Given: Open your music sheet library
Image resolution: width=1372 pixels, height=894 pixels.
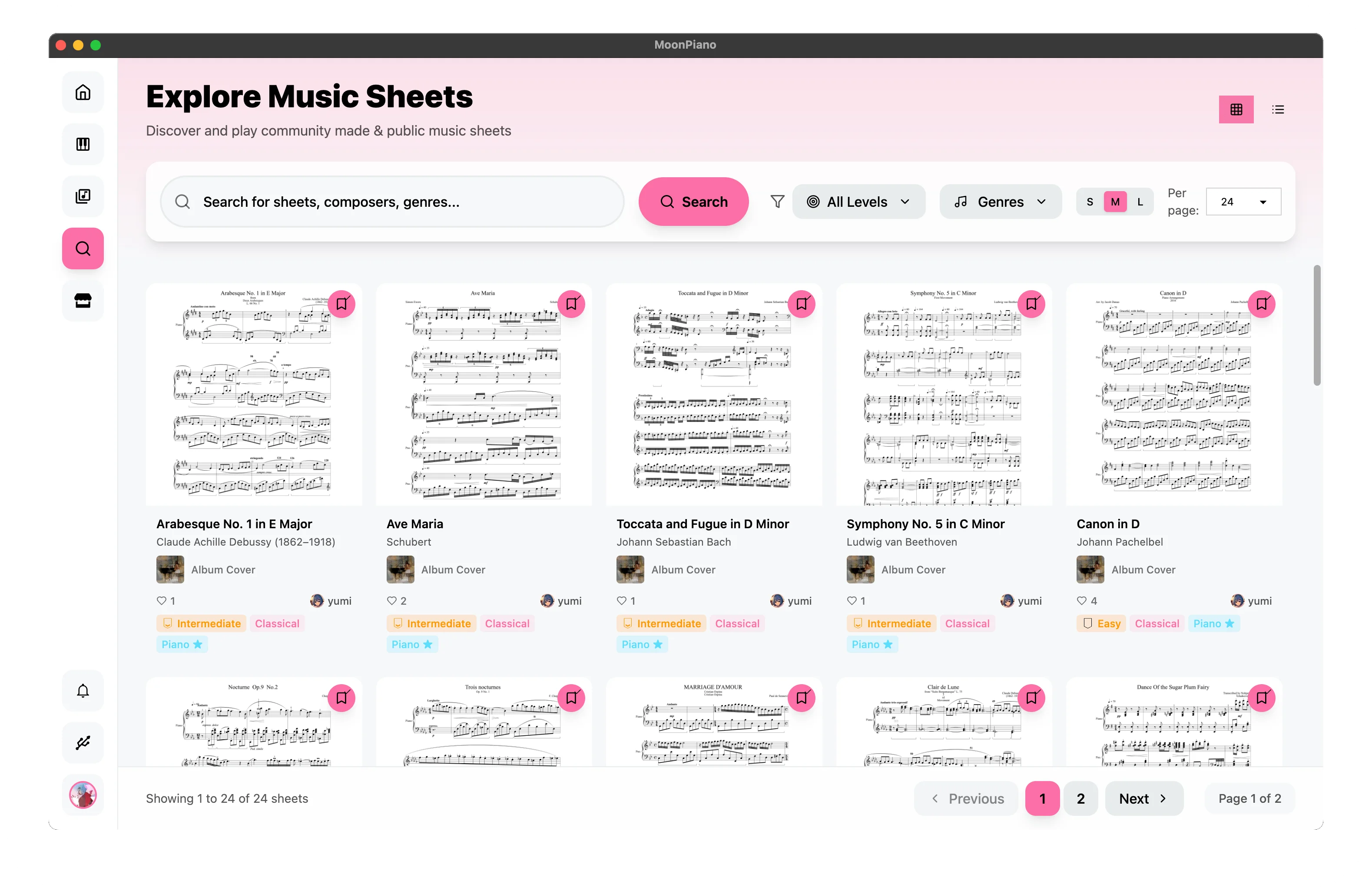Looking at the screenshot, I should point(83,196).
